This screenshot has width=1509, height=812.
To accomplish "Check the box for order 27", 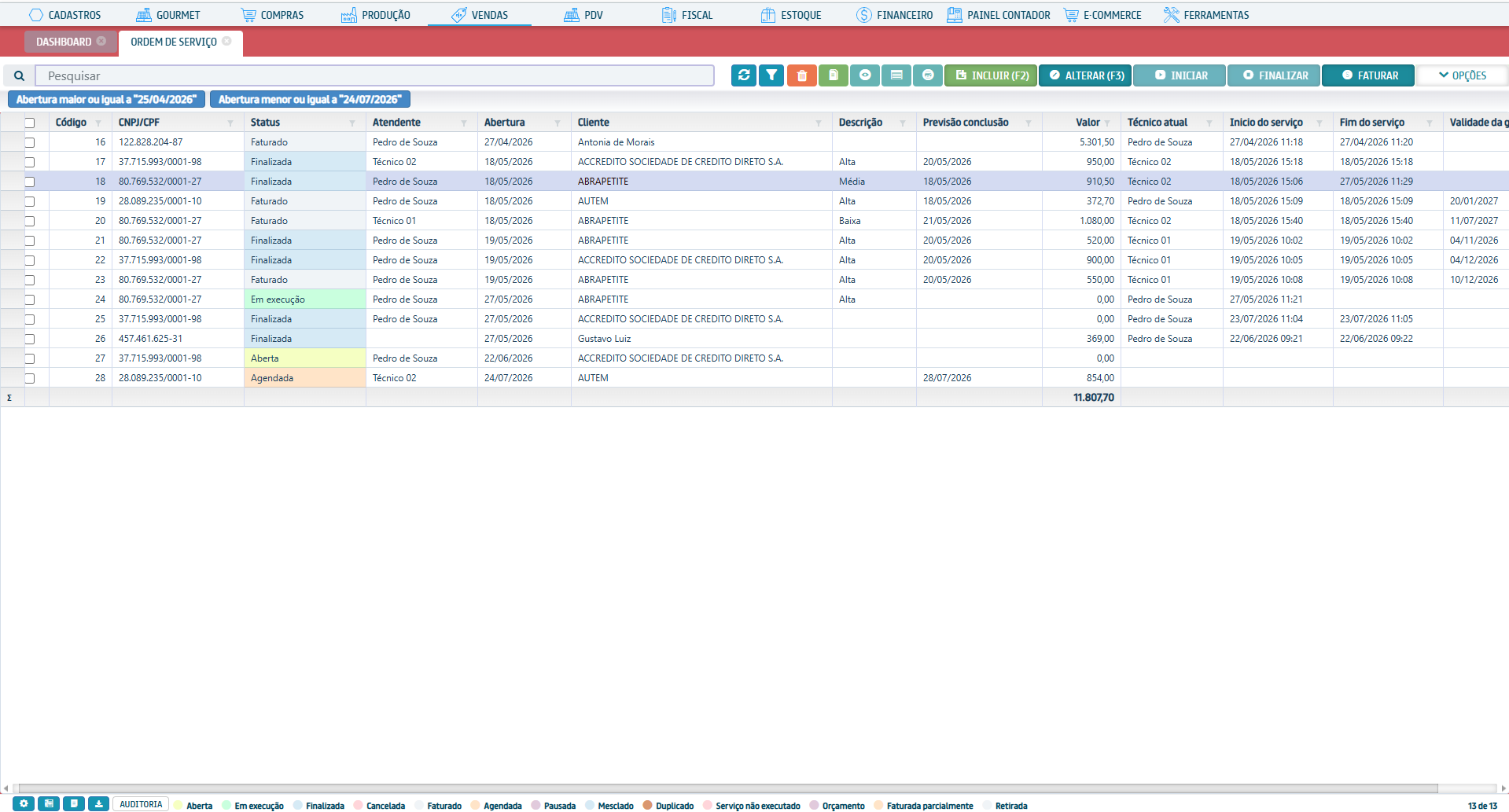I will pos(30,358).
